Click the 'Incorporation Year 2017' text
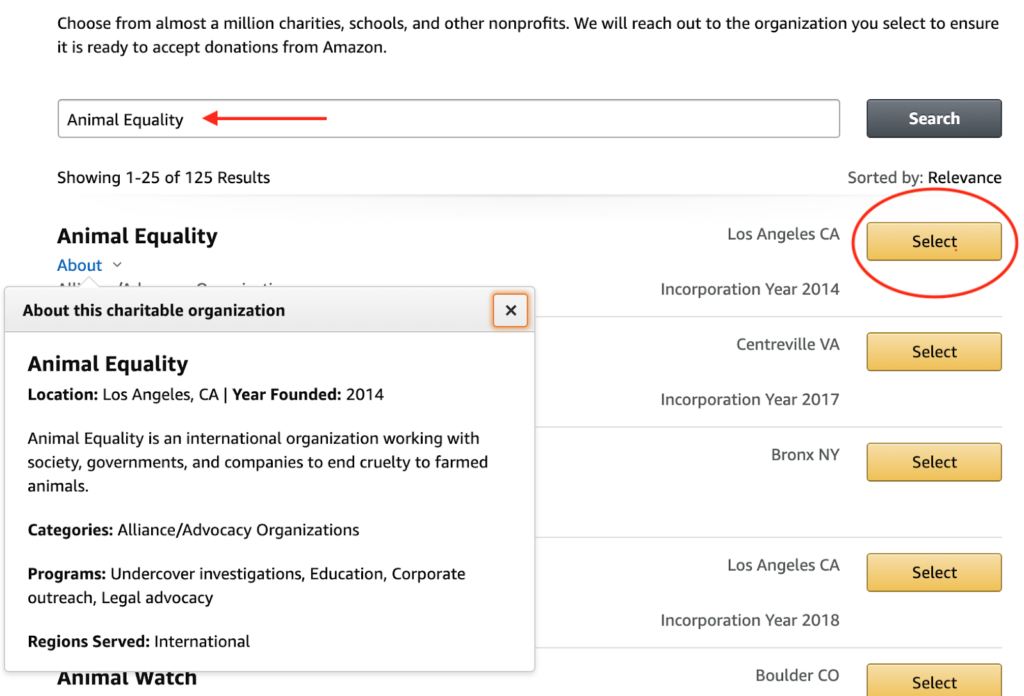The width and height of the screenshot is (1024, 696). (750, 400)
